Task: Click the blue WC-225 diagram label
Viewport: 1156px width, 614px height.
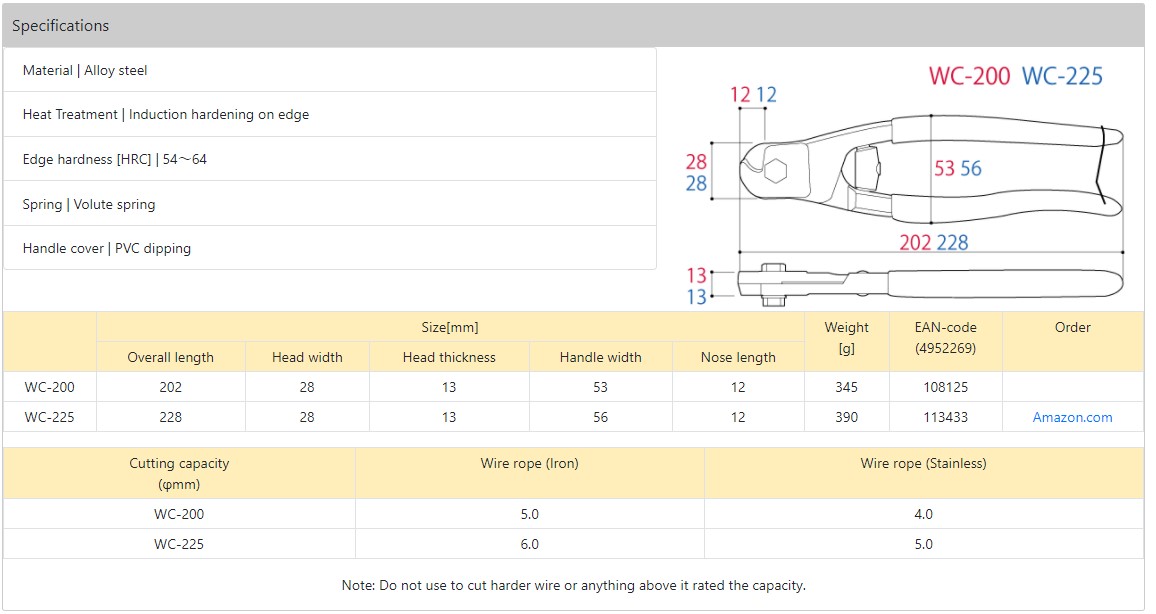Action: tap(1061, 76)
